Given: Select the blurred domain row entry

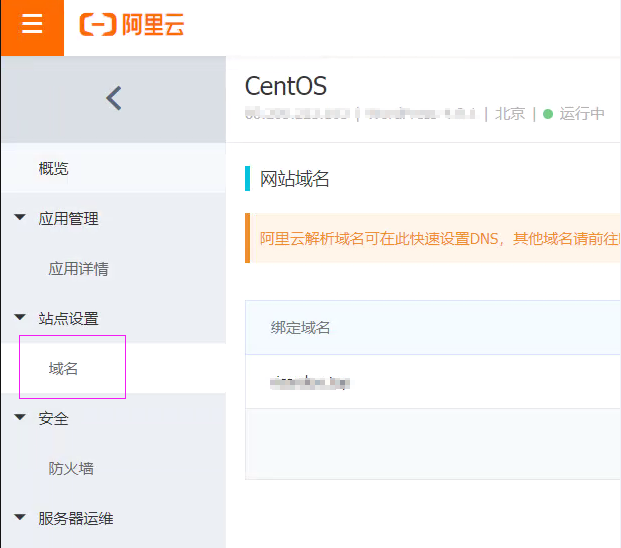Looking at the screenshot, I should tap(310, 382).
